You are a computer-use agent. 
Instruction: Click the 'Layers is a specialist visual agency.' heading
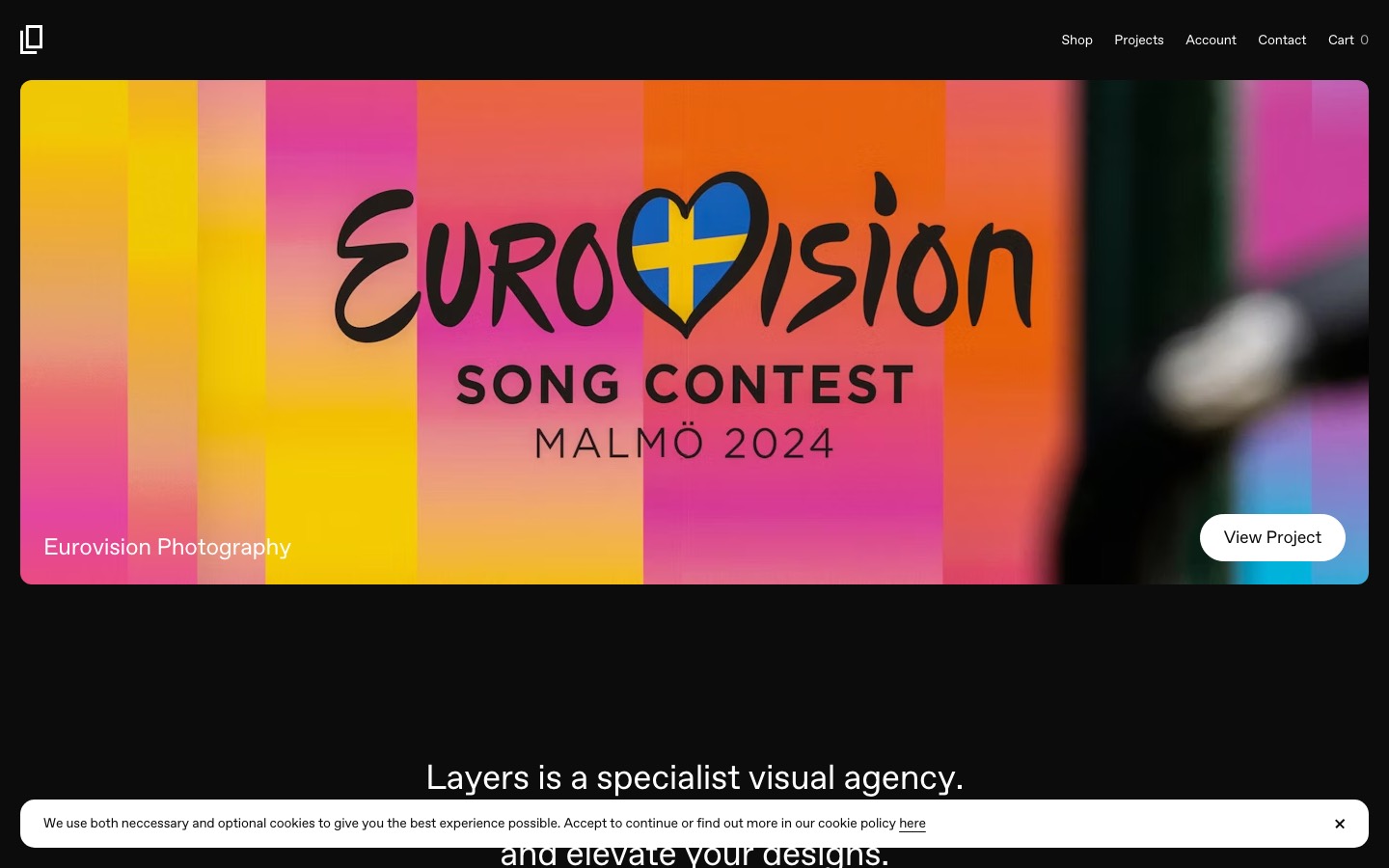point(694,777)
